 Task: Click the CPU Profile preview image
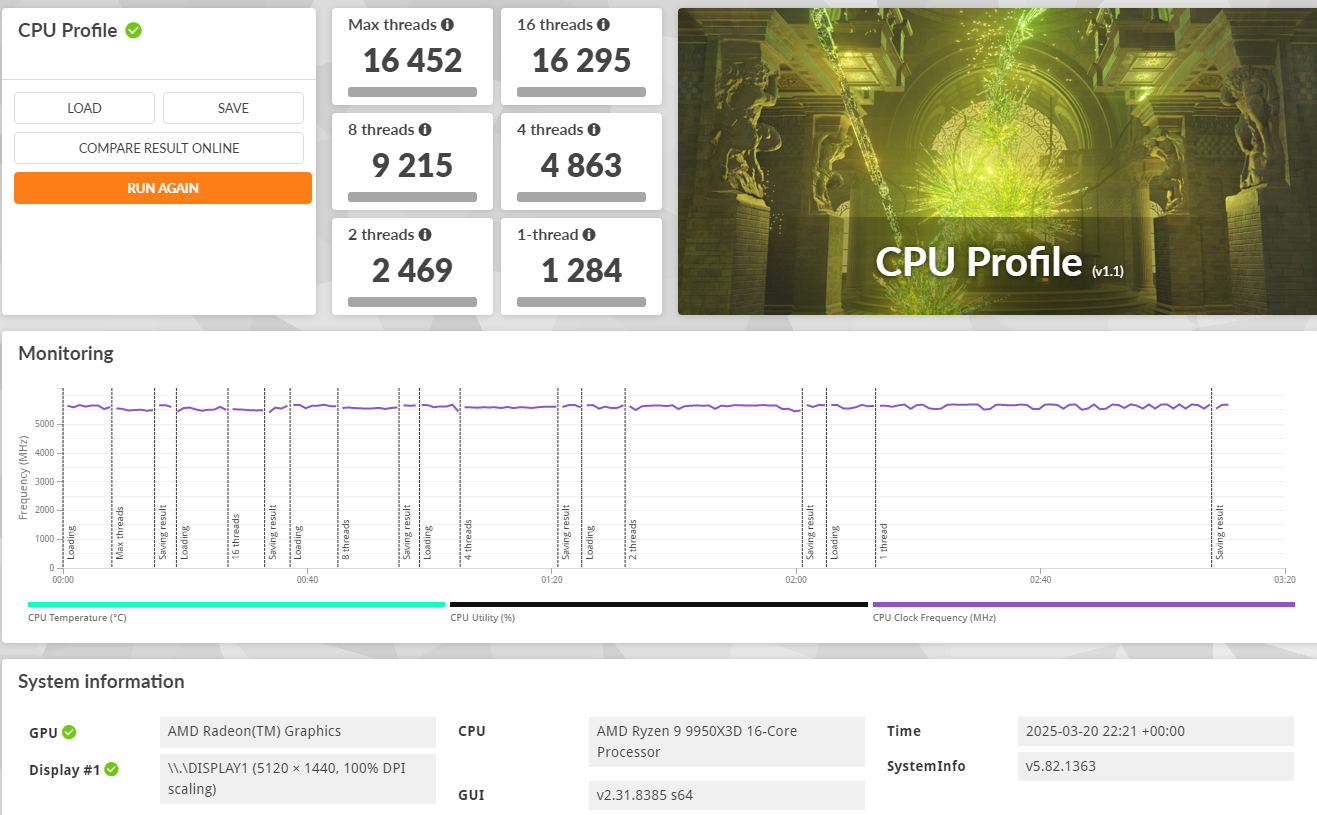click(x=997, y=162)
